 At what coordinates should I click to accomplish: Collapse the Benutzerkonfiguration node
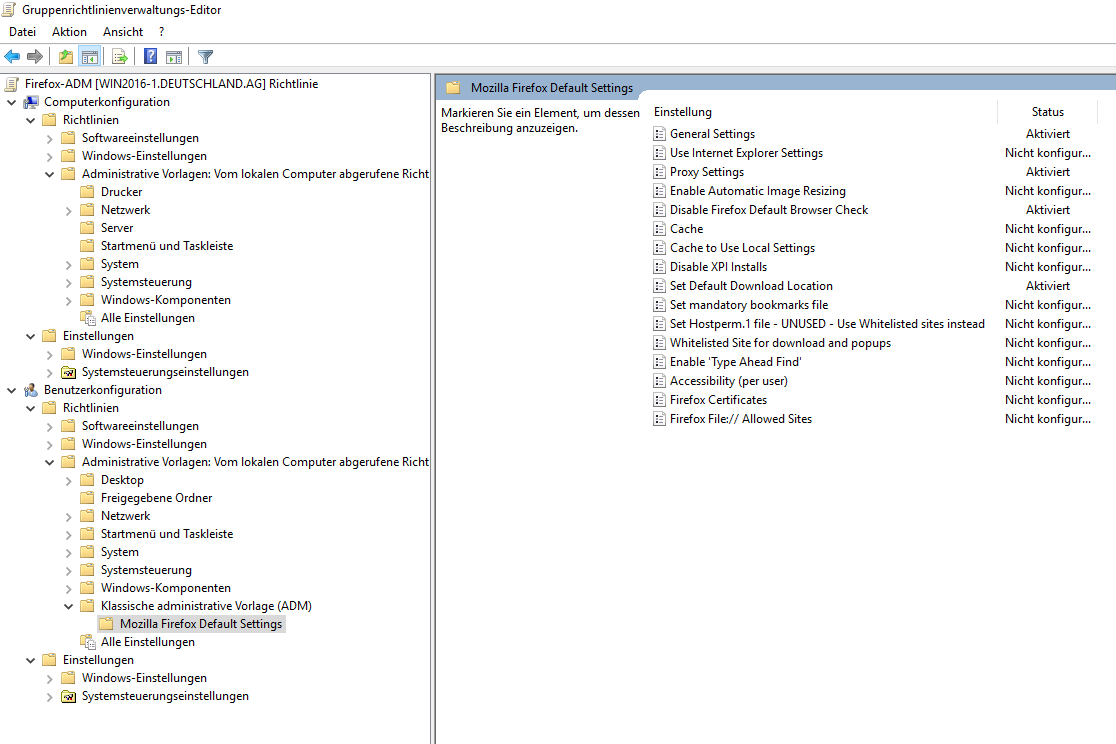[11, 390]
